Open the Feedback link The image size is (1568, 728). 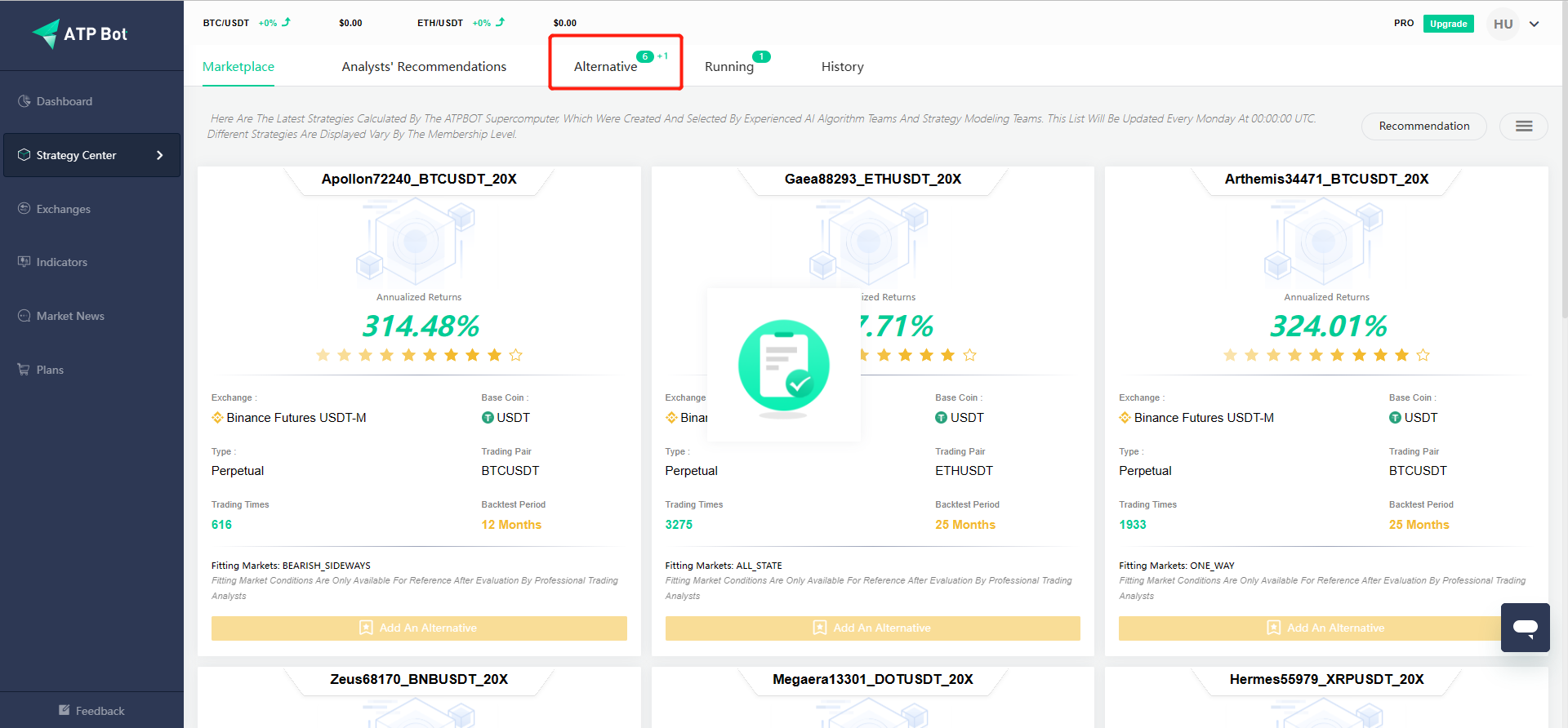point(91,711)
